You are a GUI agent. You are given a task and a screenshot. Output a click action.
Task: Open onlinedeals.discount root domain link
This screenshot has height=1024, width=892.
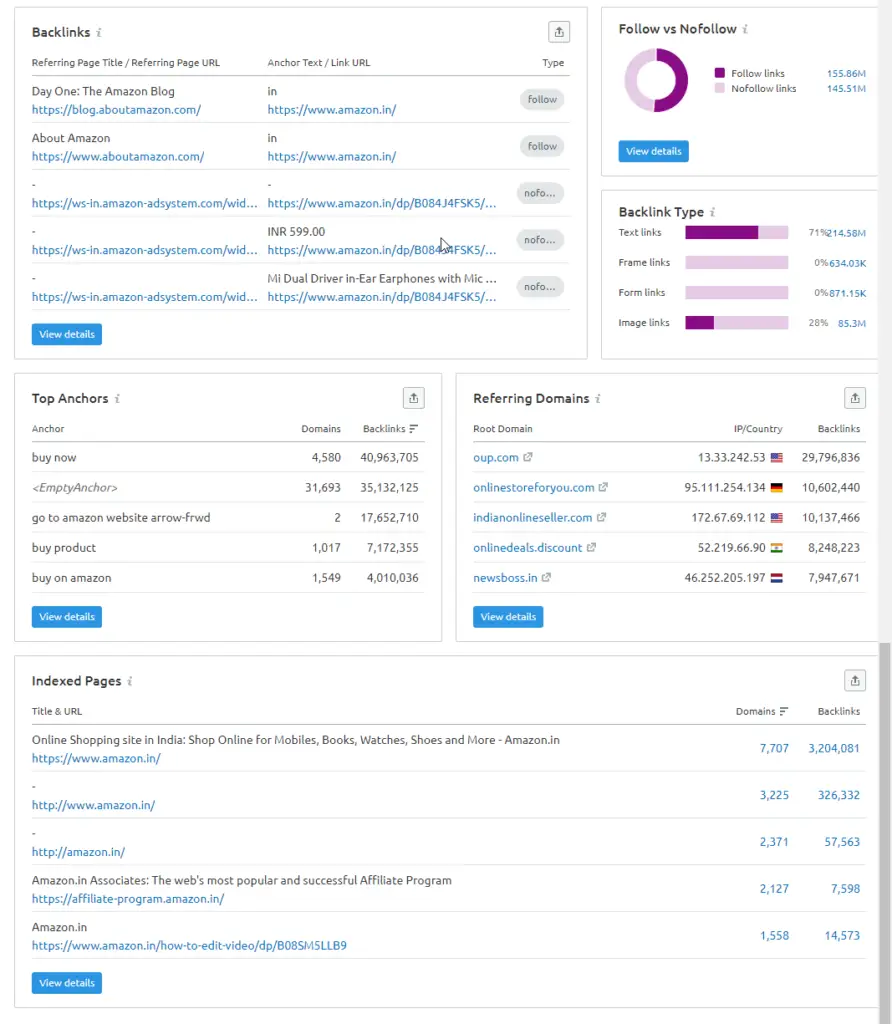click(528, 547)
